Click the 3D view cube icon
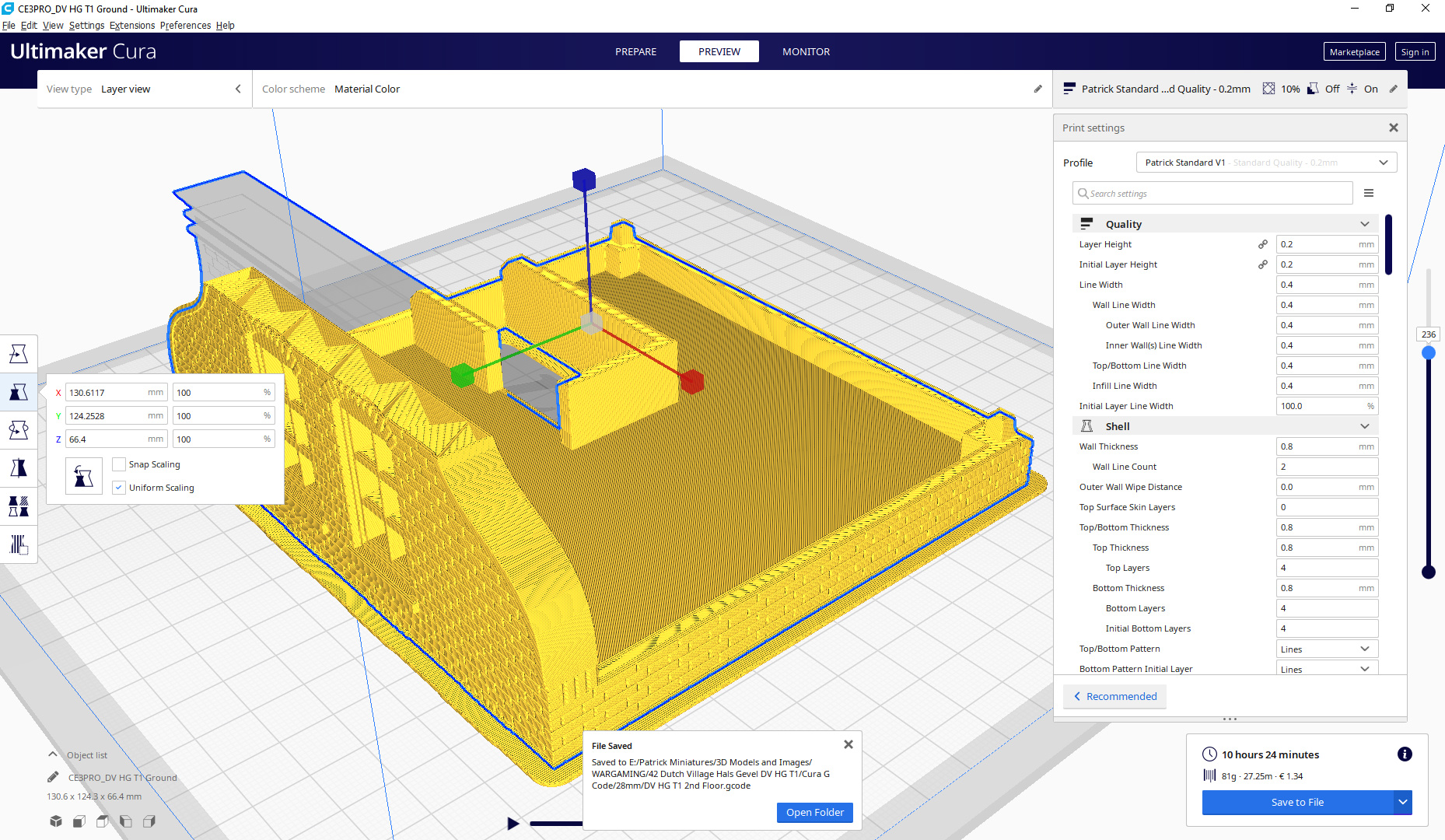This screenshot has height=840, width=1445. pos(56,821)
